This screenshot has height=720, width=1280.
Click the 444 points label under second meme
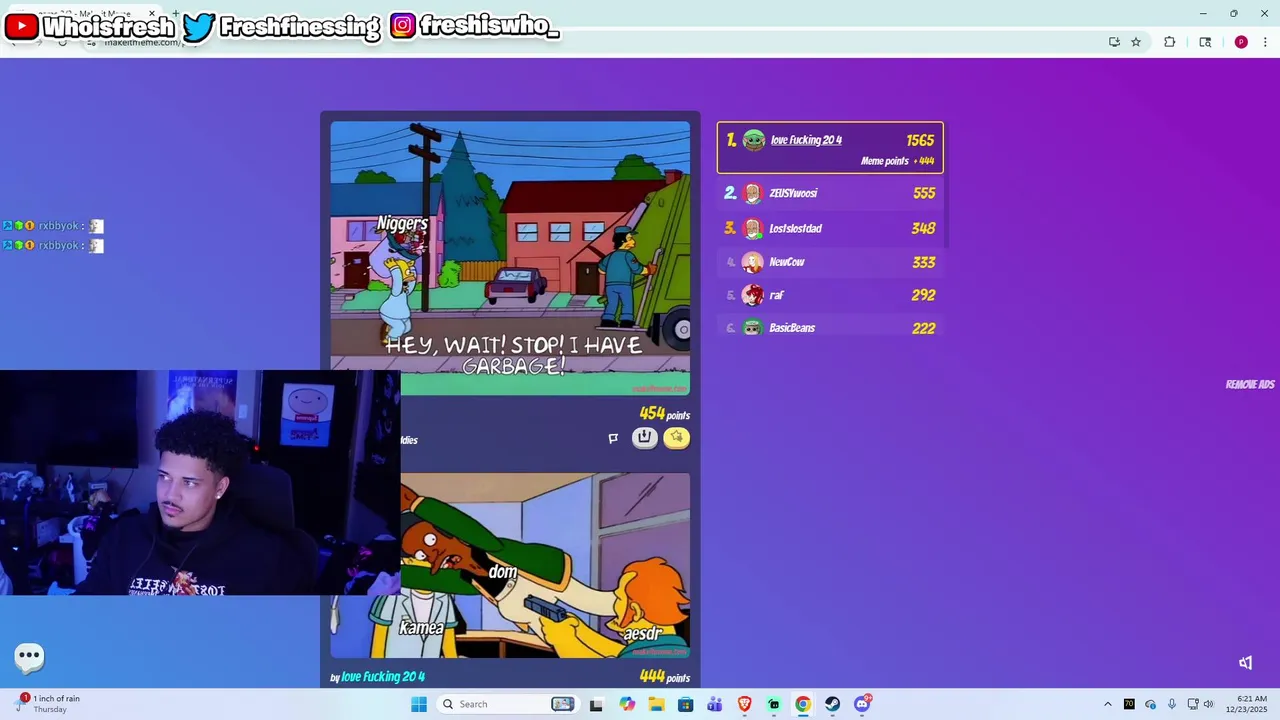coord(664,677)
